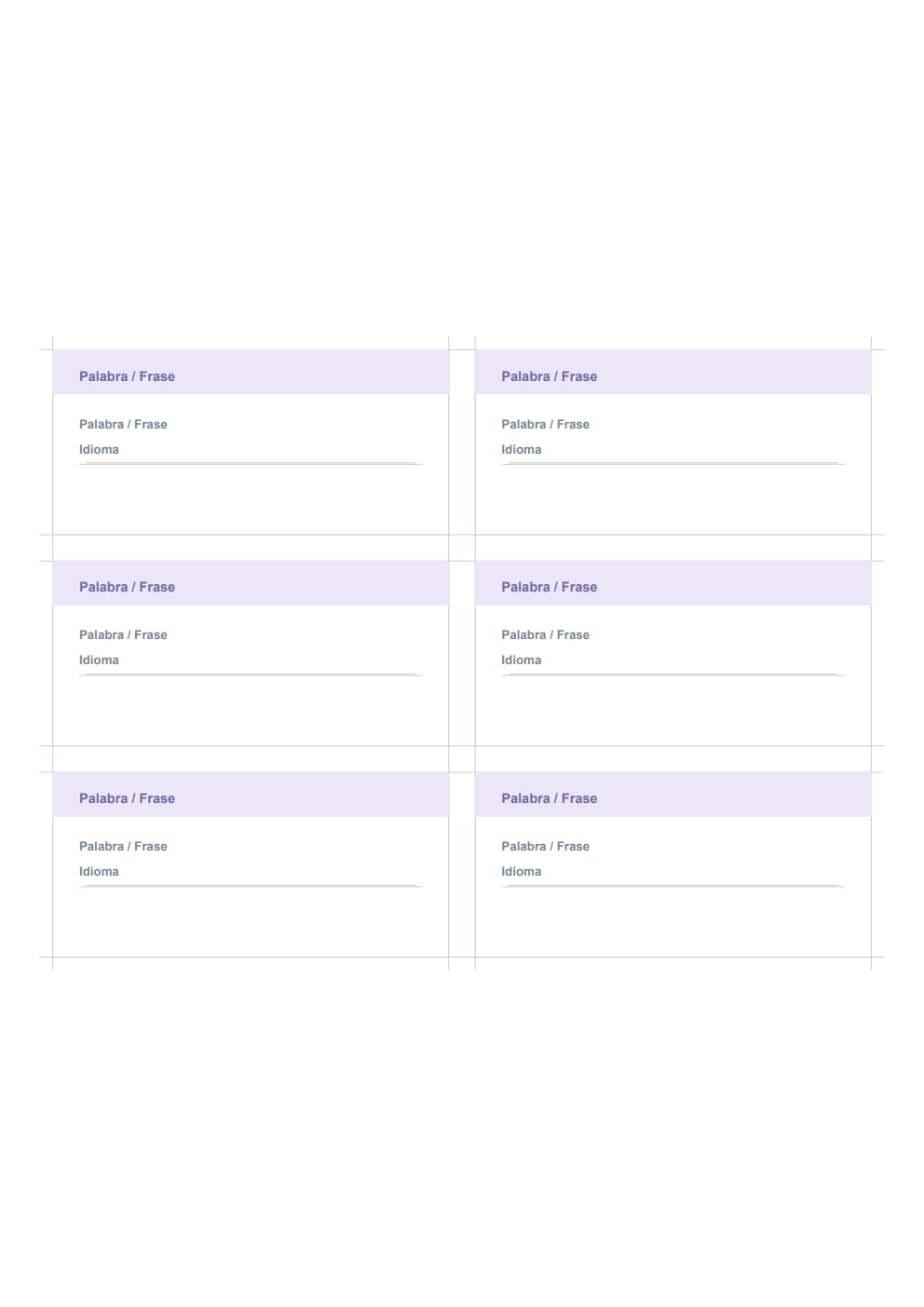924x1307 pixels.
Task: Select gray Palabra / Frase text in middle-left card
Action: (123, 634)
